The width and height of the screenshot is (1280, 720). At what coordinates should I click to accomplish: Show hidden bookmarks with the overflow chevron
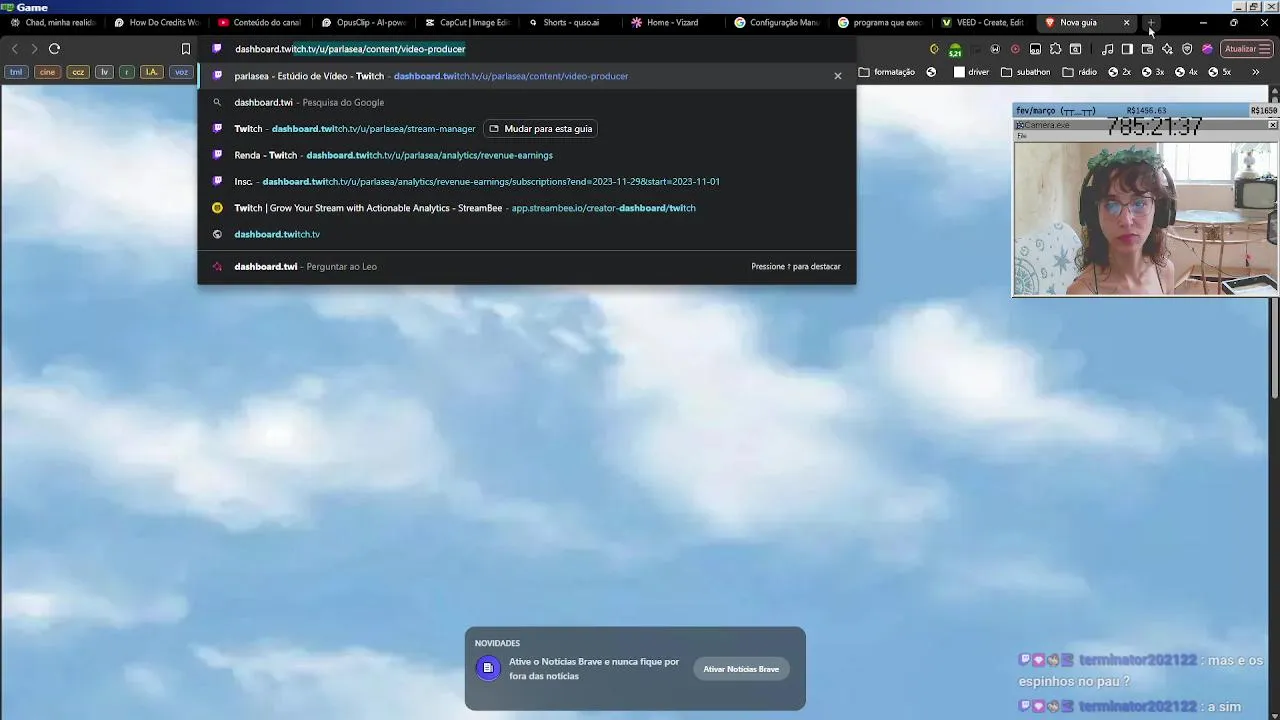pos(1255,72)
